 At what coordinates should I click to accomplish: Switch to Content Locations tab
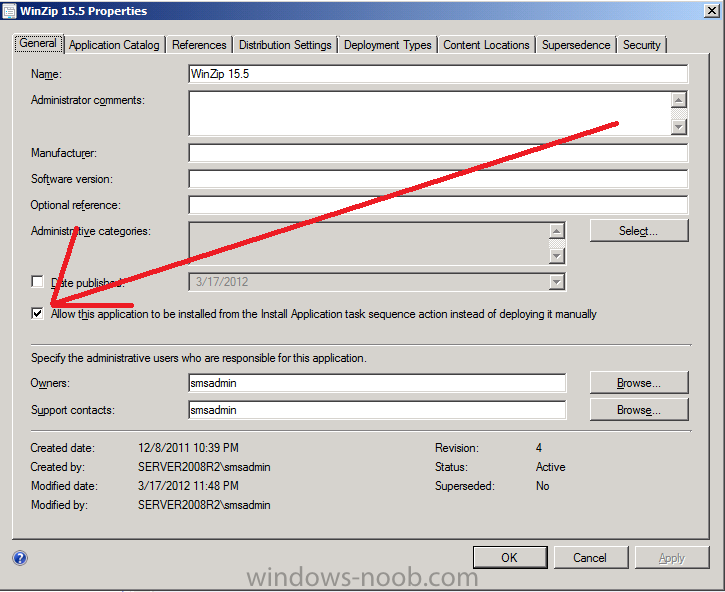(486, 45)
